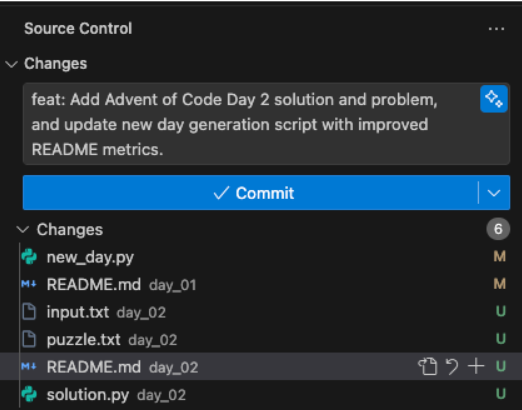Click Python icon beside solution.py
Image resolution: width=522 pixels, height=410 pixels.
pyautogui.click(x=29, y=394)
